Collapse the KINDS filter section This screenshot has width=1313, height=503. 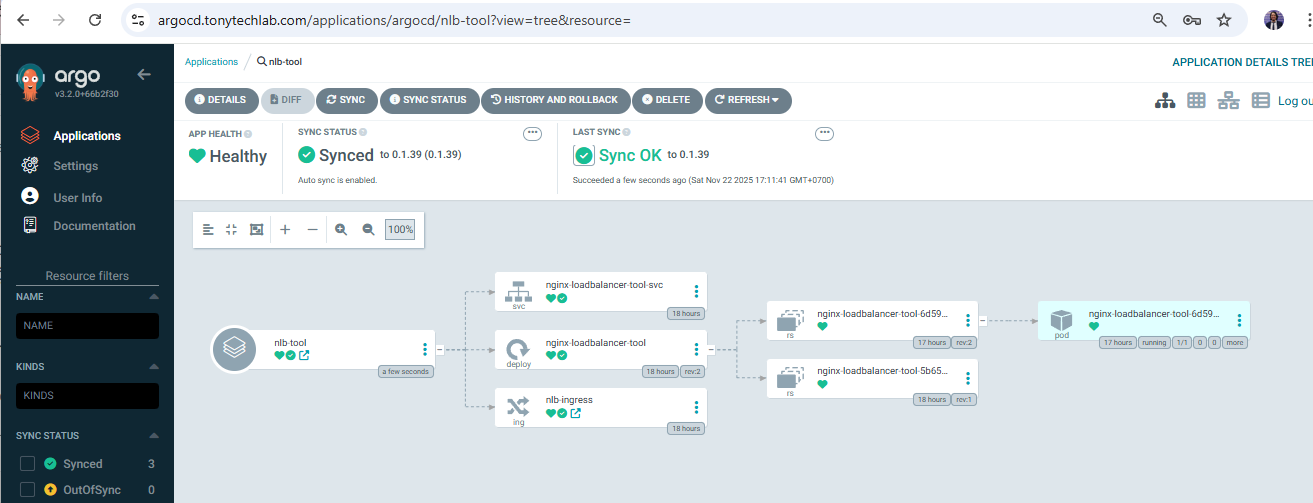154,367
